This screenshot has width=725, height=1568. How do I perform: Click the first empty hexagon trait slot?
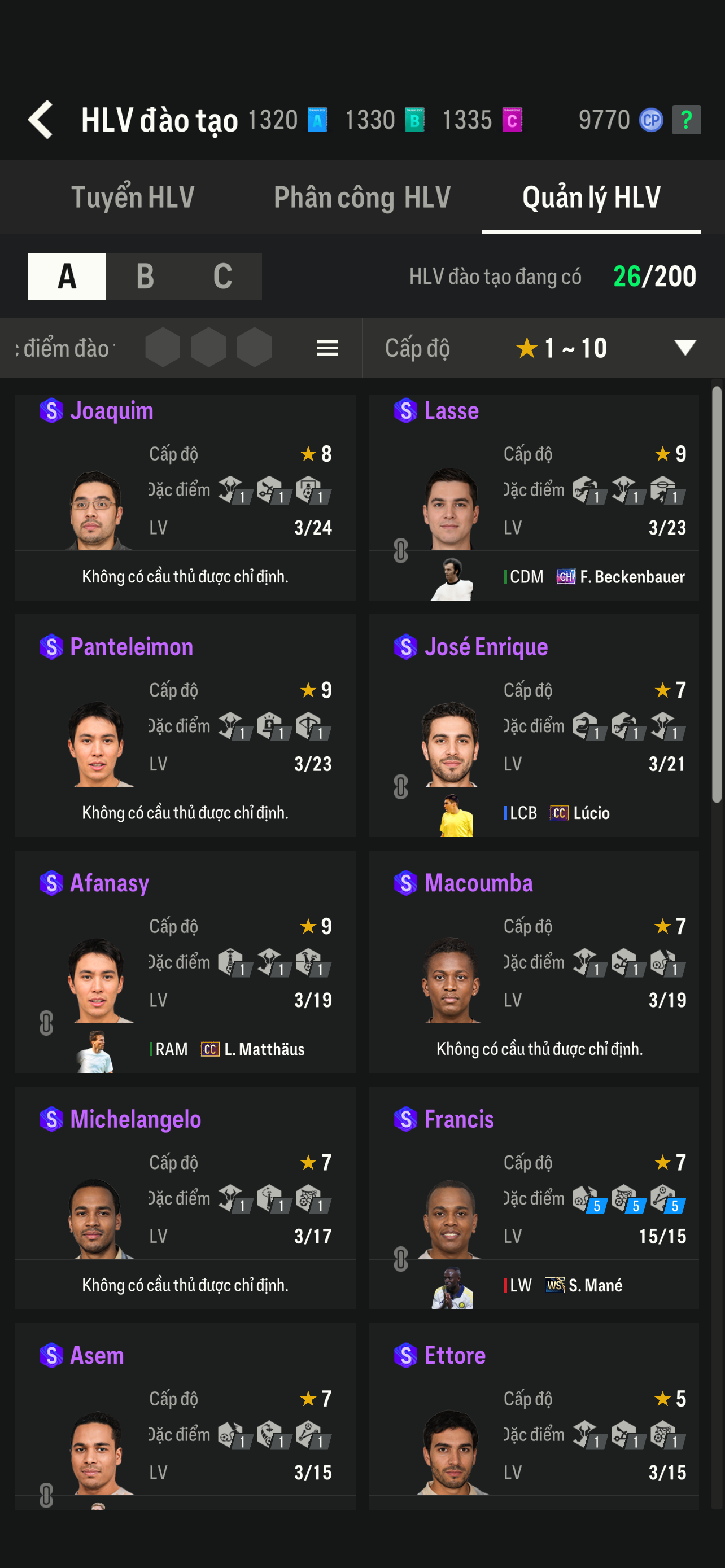(x=163, y=348)
